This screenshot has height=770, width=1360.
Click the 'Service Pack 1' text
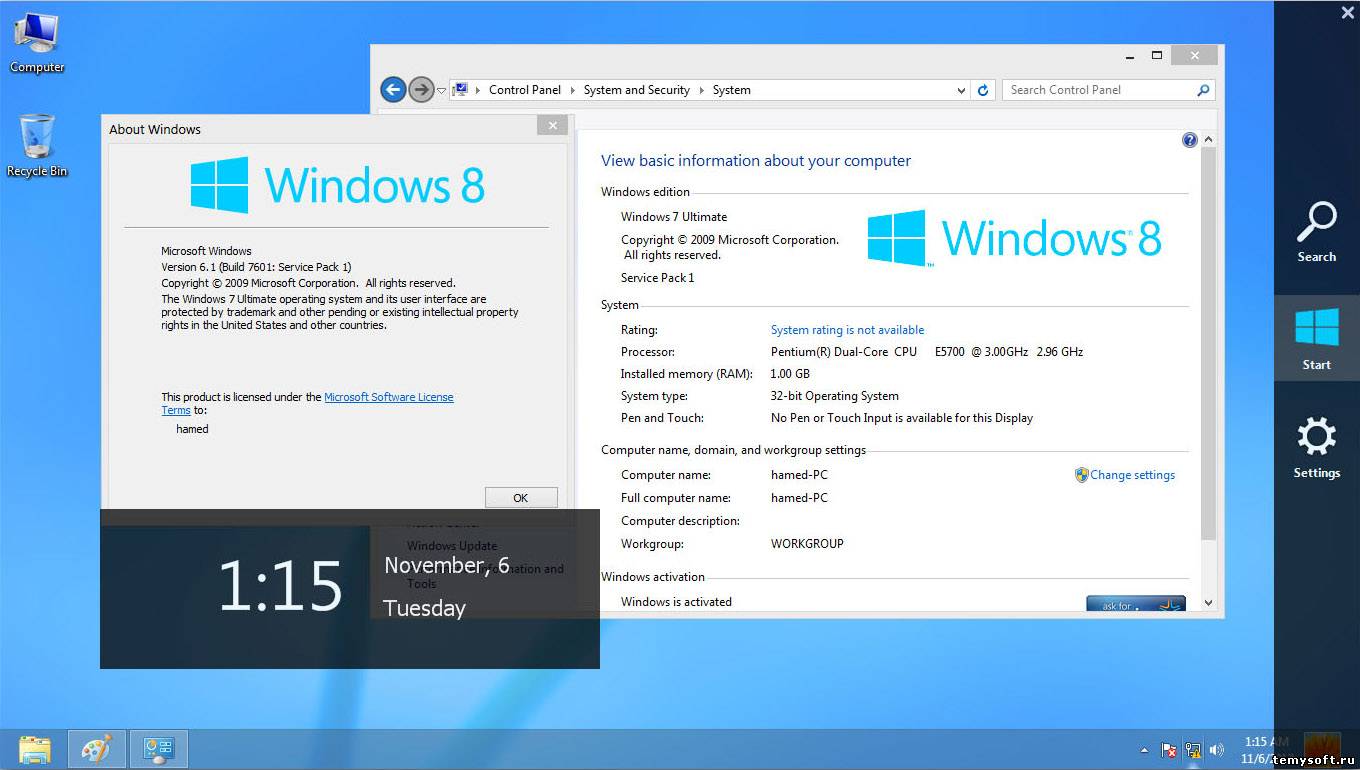[657, 278]
